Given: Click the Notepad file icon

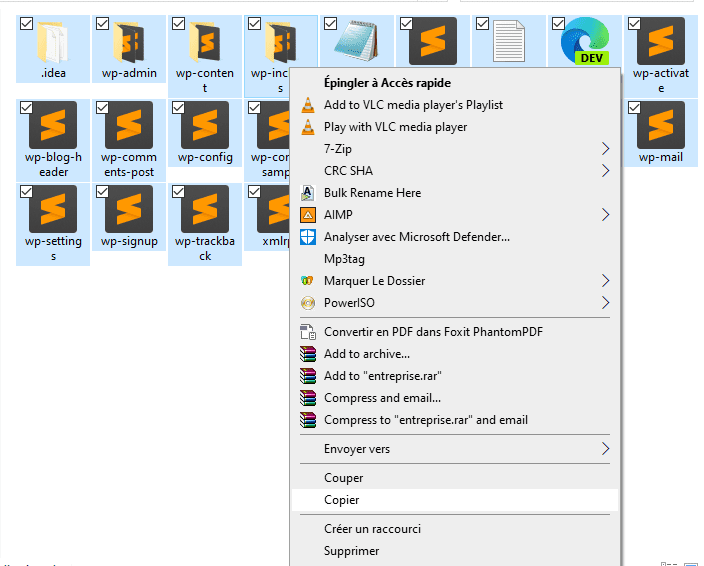Looking at the screenshot, I should [357, 41].
